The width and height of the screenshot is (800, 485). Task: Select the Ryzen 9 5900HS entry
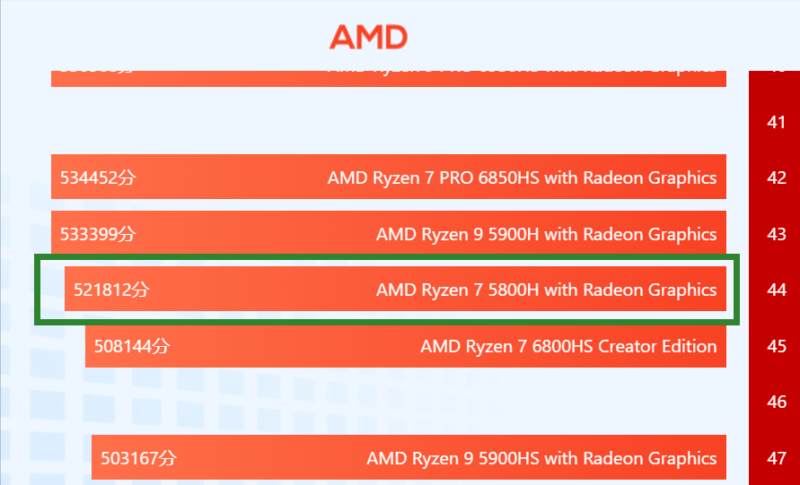pos(541,458)
